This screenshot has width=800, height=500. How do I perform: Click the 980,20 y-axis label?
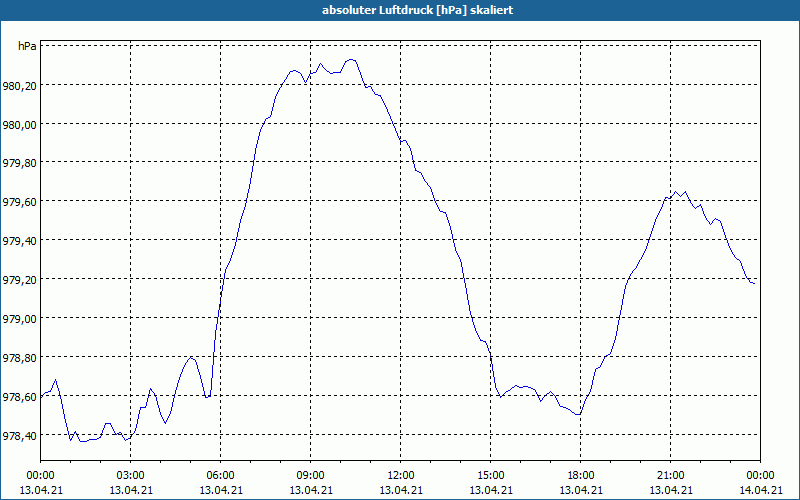19,85
